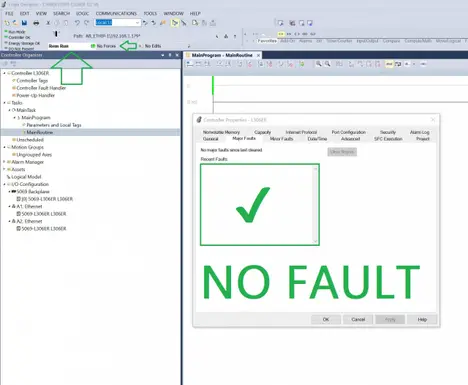Click the Redo arrow icon

87,23
